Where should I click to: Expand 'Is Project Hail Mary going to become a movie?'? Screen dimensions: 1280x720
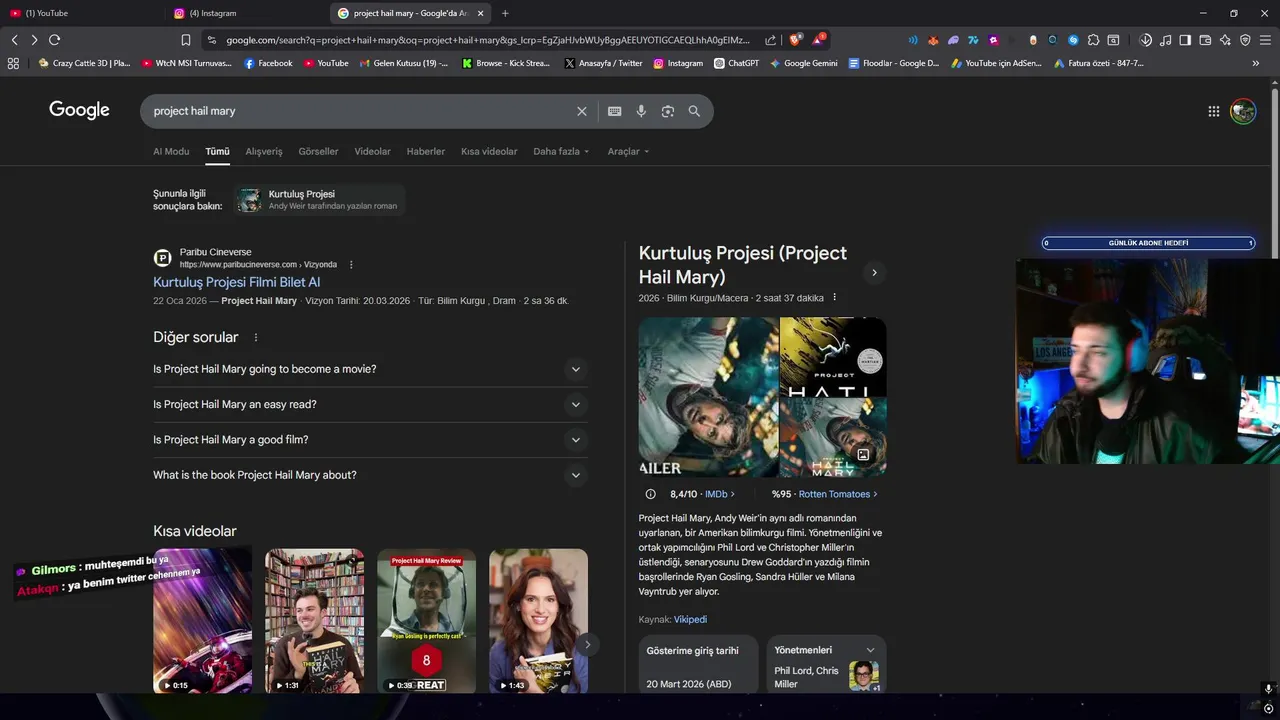click(370, 369)
